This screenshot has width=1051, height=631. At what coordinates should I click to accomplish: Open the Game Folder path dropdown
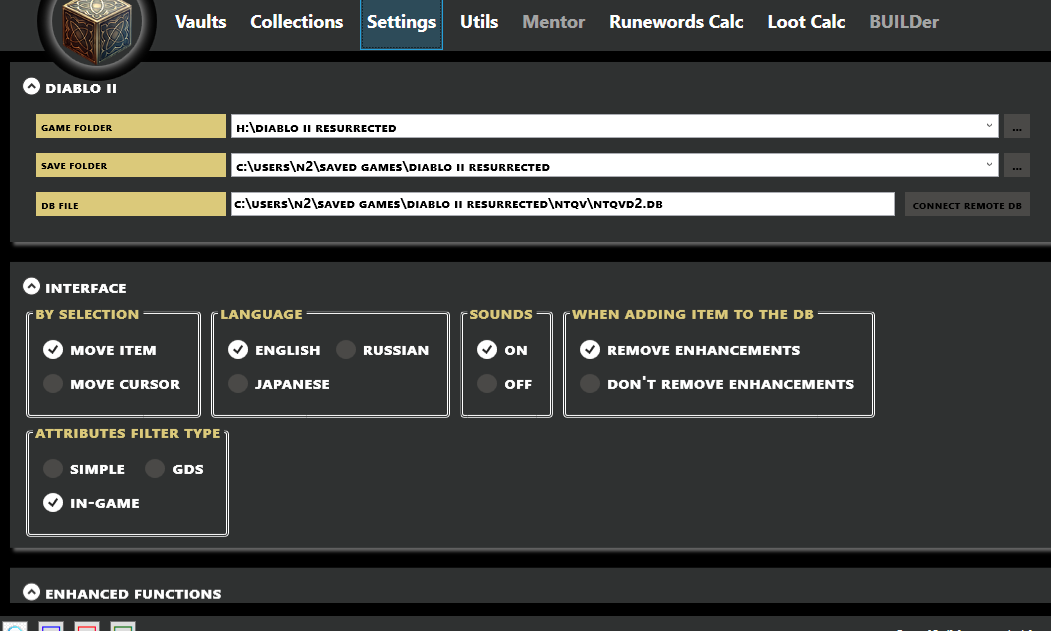click(989, 126)
